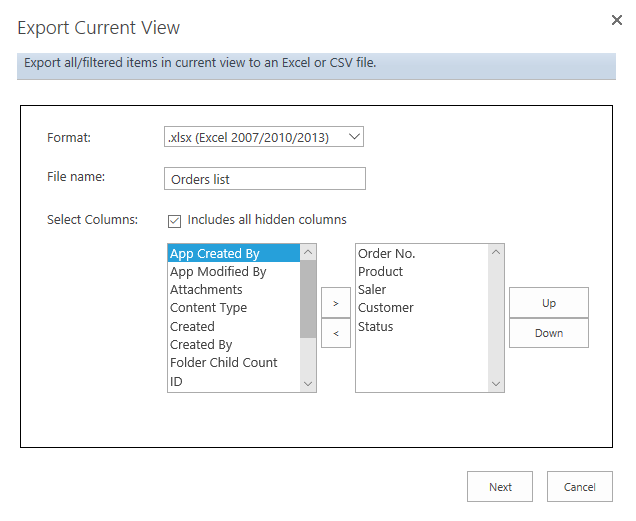
Task: Click down arrow of available columns scrollbar
Action: click(x=308, y=383)
